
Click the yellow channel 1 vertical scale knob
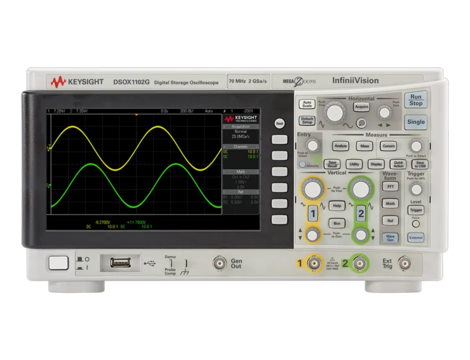click(313, 189)
